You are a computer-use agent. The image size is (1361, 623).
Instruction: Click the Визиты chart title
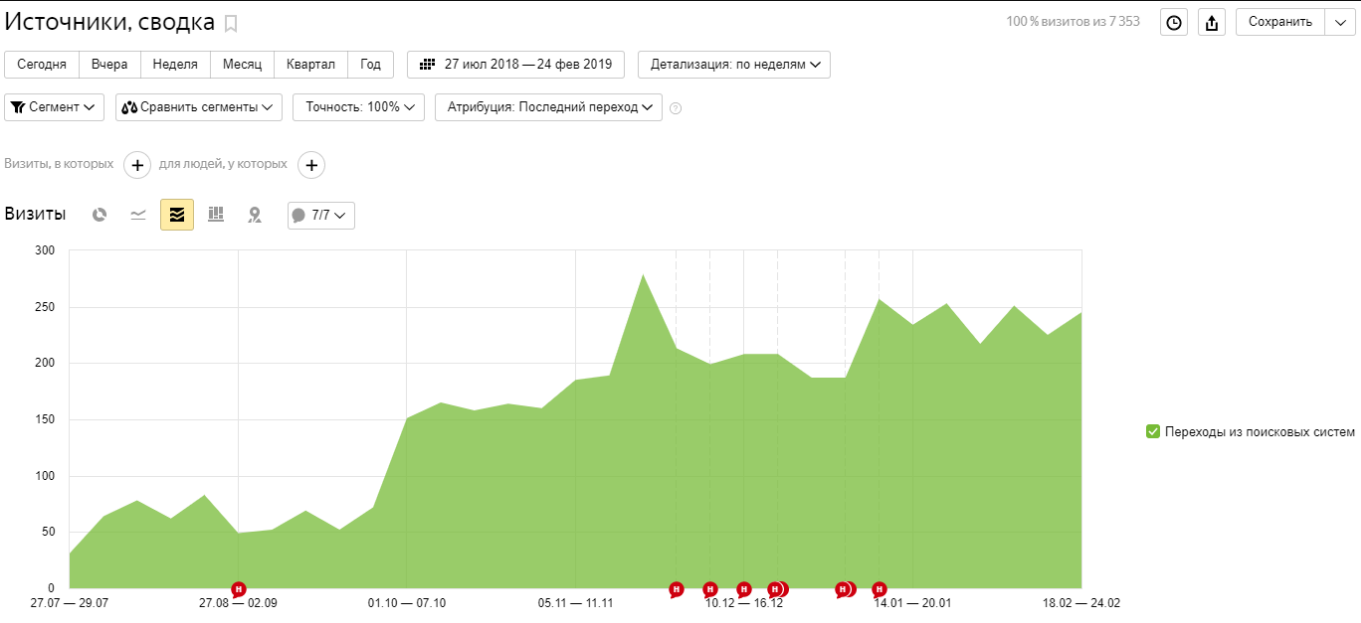click(35, 214)
